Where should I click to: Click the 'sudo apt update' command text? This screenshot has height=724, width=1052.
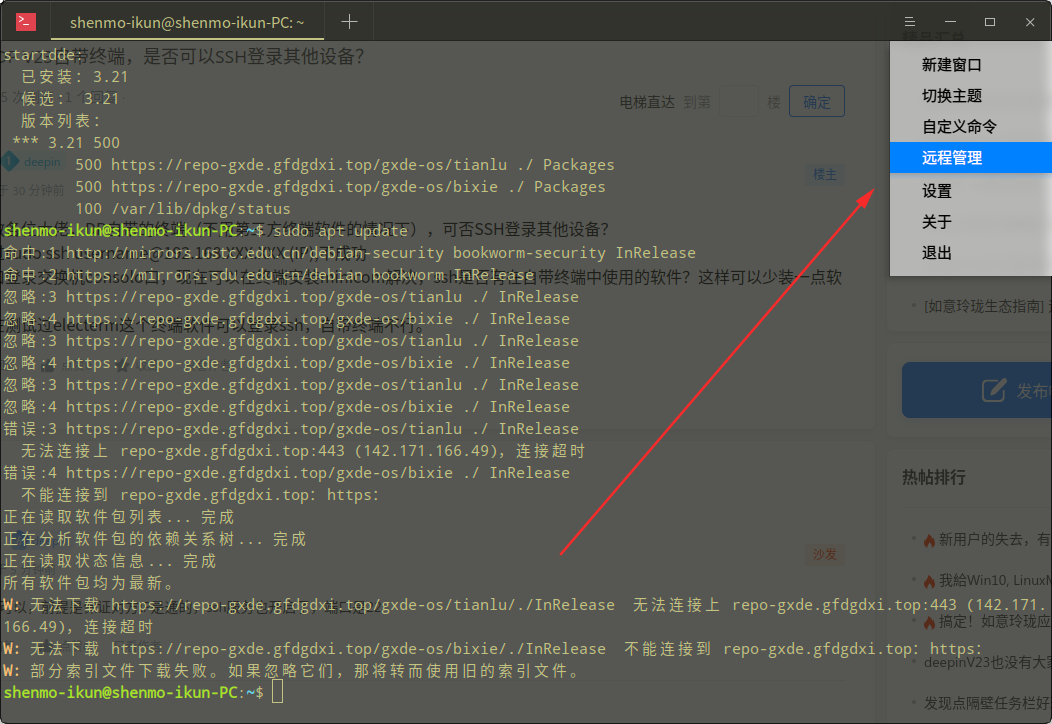pos(340,231)
